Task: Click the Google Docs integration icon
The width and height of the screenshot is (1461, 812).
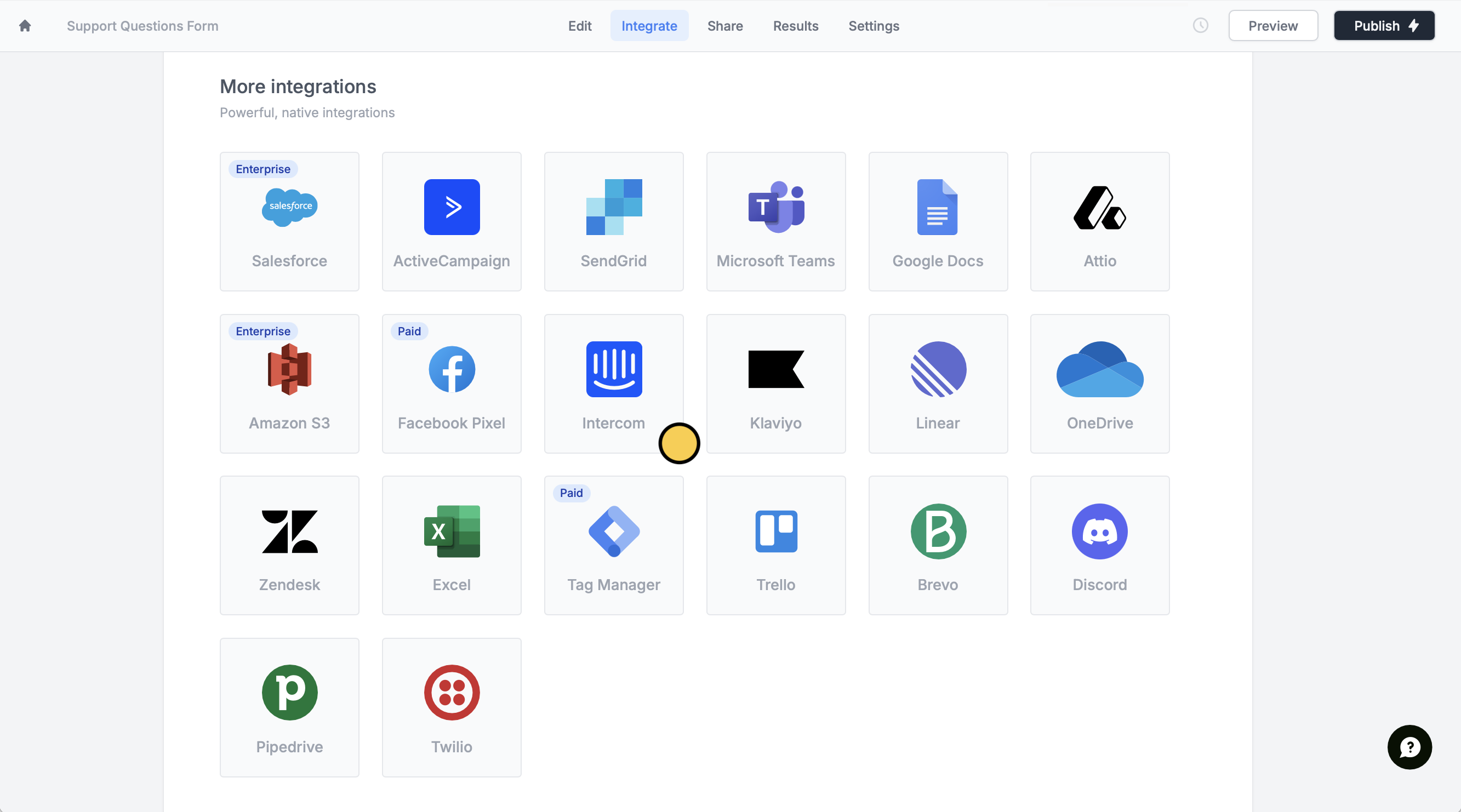Action: point(937,208)
